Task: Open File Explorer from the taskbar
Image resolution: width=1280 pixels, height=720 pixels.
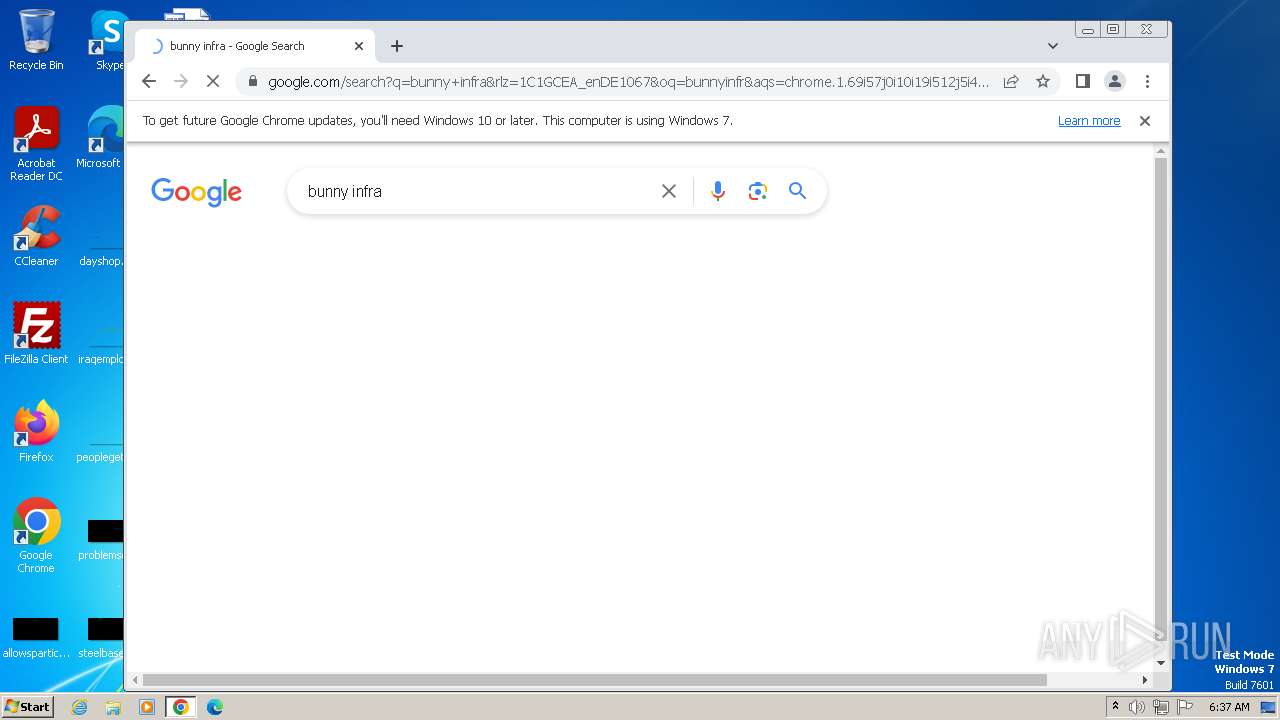Action: coord(113,707)
